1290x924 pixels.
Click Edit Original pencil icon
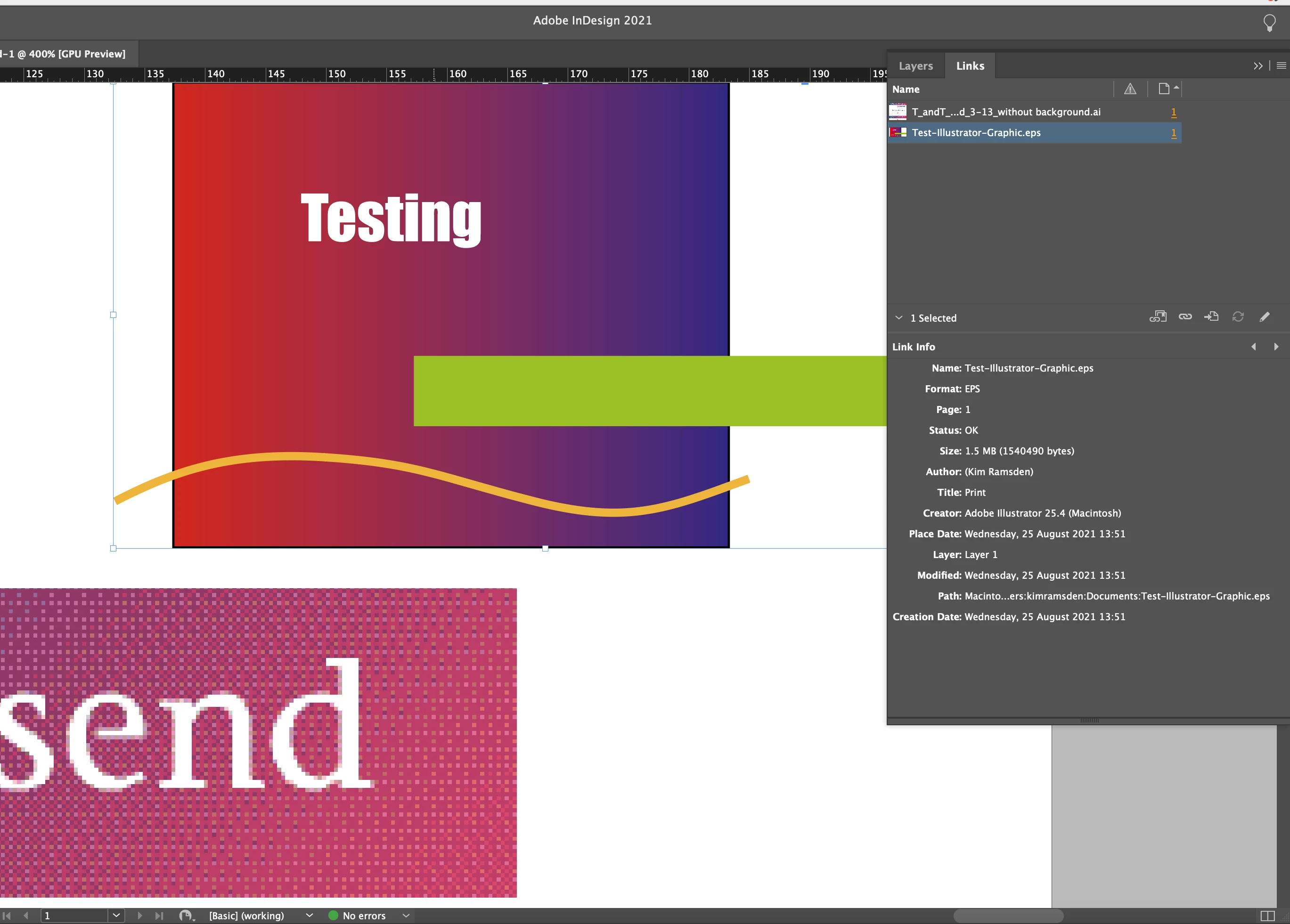pos(1264,317)
